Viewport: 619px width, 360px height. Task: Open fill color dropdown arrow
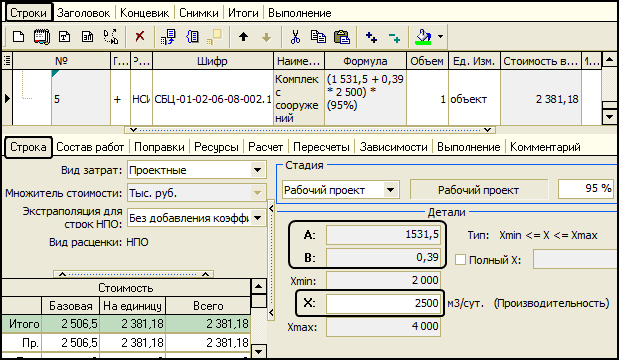point(440,37)
